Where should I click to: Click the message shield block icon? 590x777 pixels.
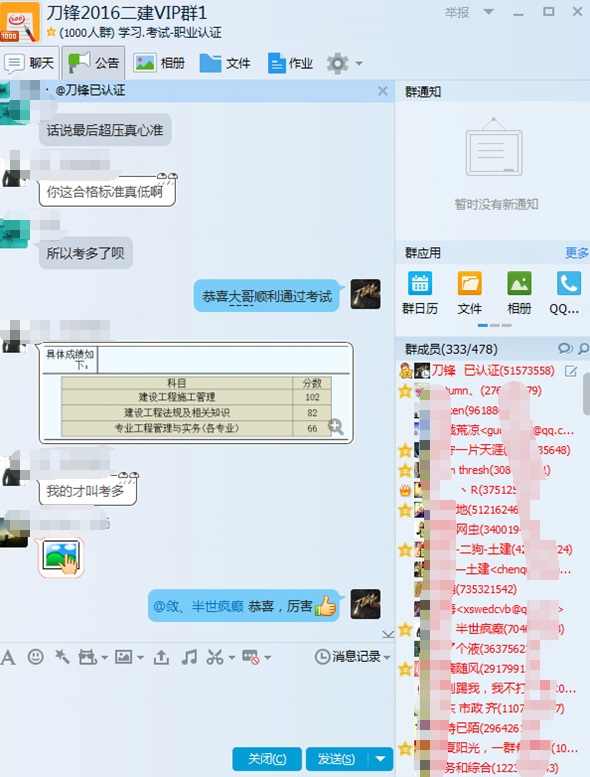click(x=251, y=657)
